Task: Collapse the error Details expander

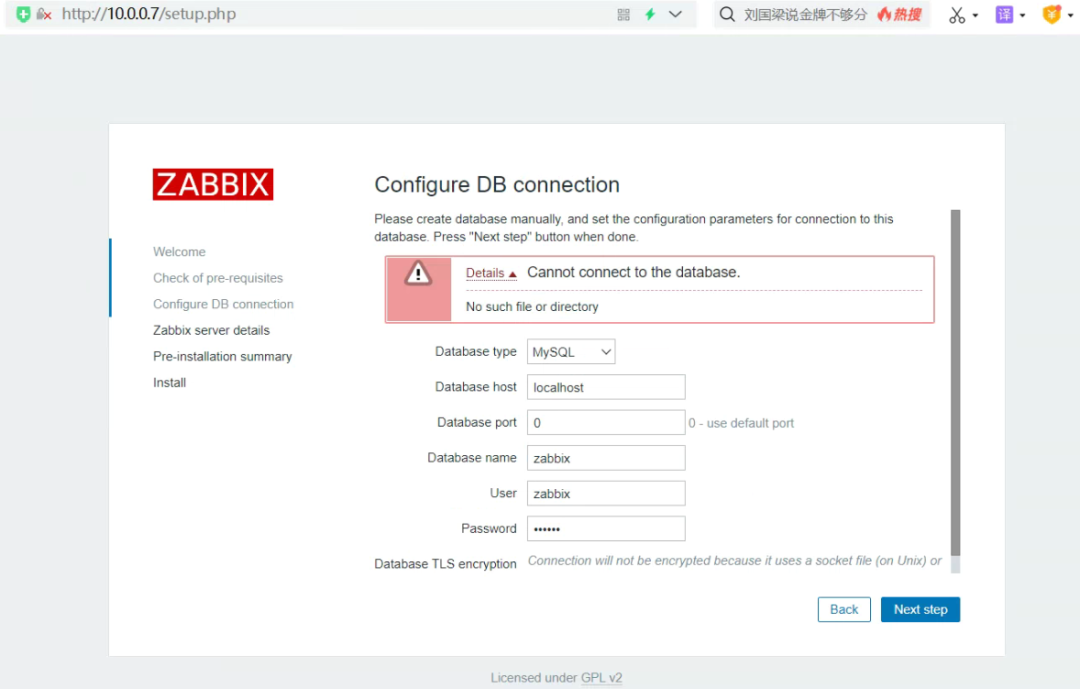Action: [491, 273]
